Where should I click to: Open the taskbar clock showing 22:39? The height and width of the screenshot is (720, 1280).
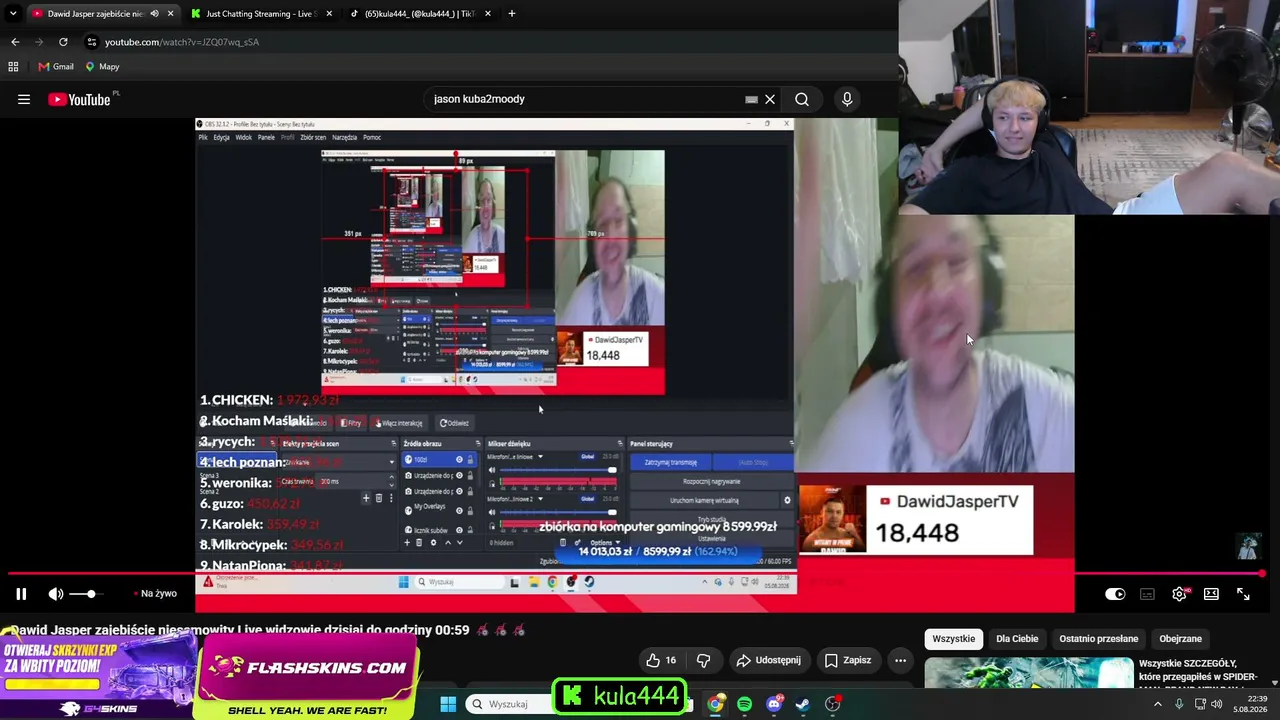pyautogui.click(x=1250, y=704)
